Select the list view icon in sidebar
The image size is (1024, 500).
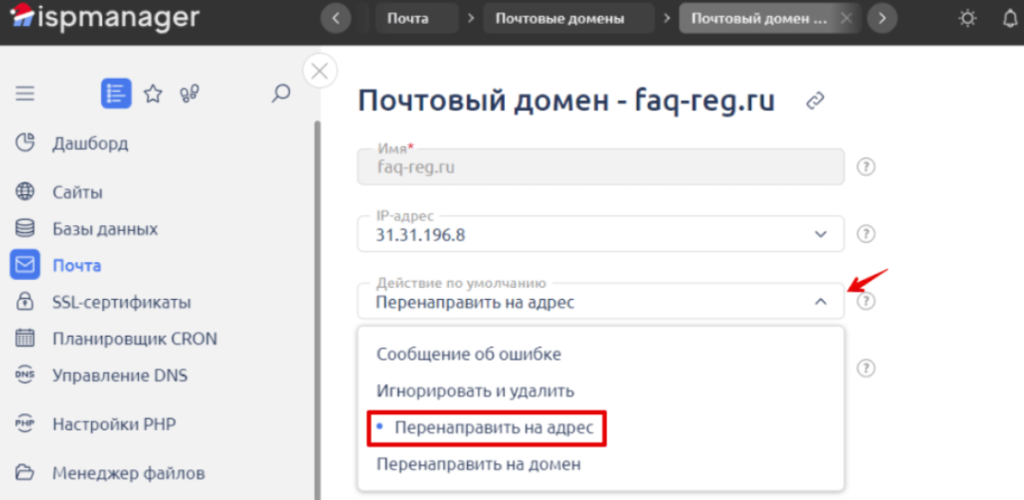(116, 94)
